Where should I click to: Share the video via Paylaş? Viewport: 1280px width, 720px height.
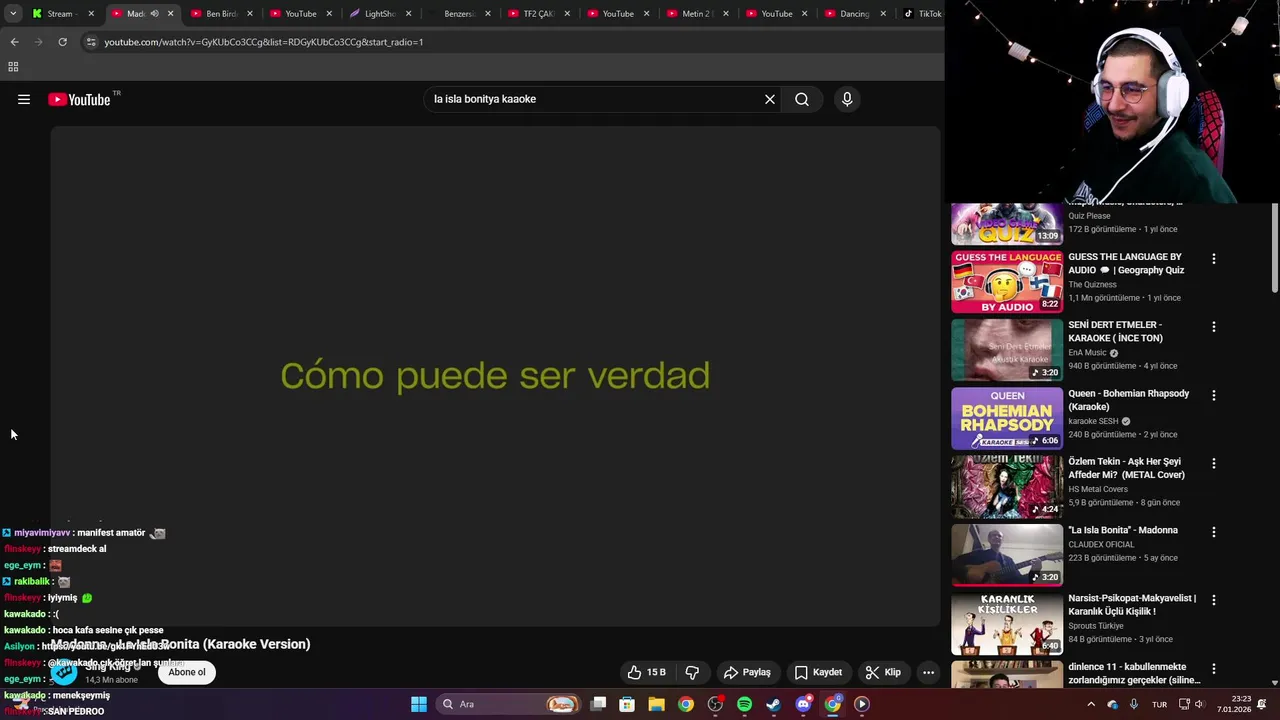pos(747,672)
